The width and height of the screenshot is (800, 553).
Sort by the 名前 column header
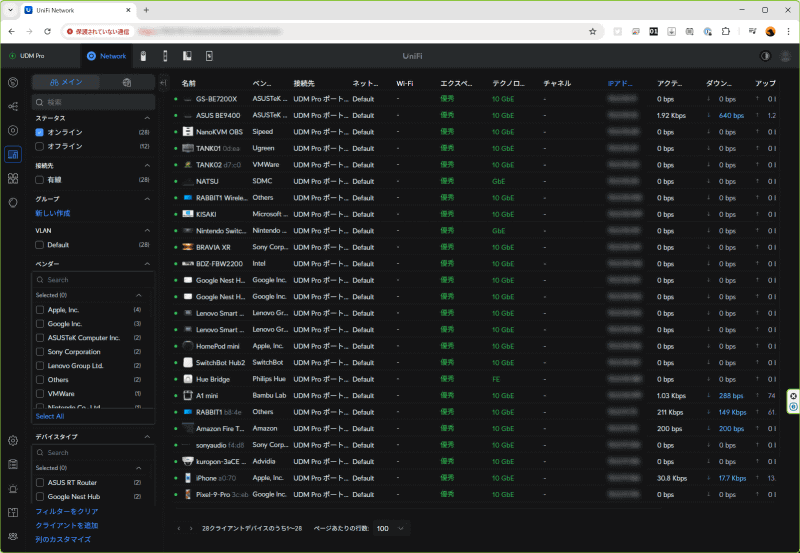(x=188, y=83)
